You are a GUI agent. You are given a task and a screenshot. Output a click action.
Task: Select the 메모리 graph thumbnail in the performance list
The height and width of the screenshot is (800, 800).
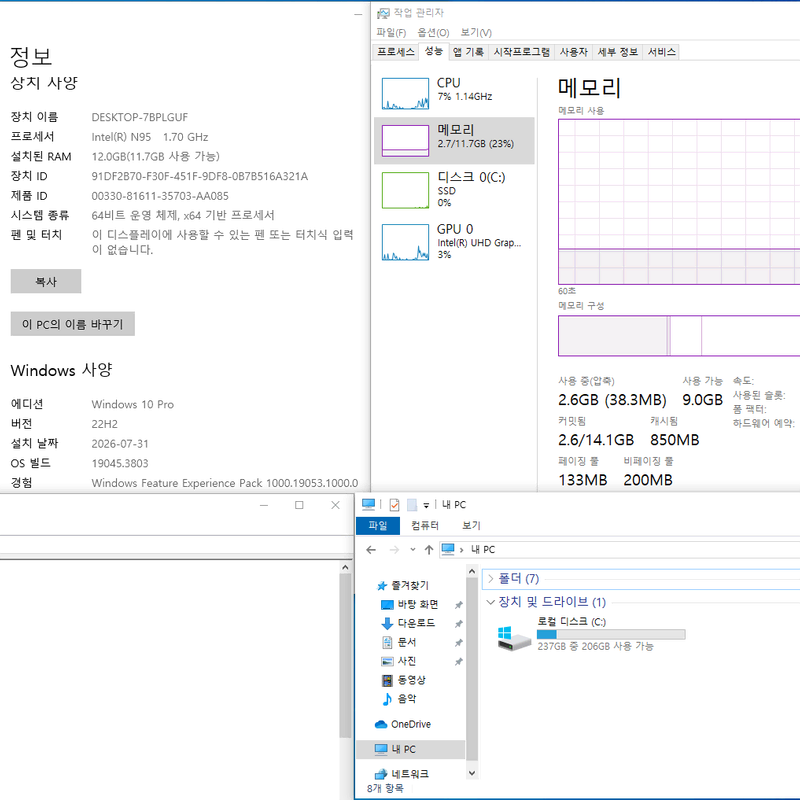405,141
